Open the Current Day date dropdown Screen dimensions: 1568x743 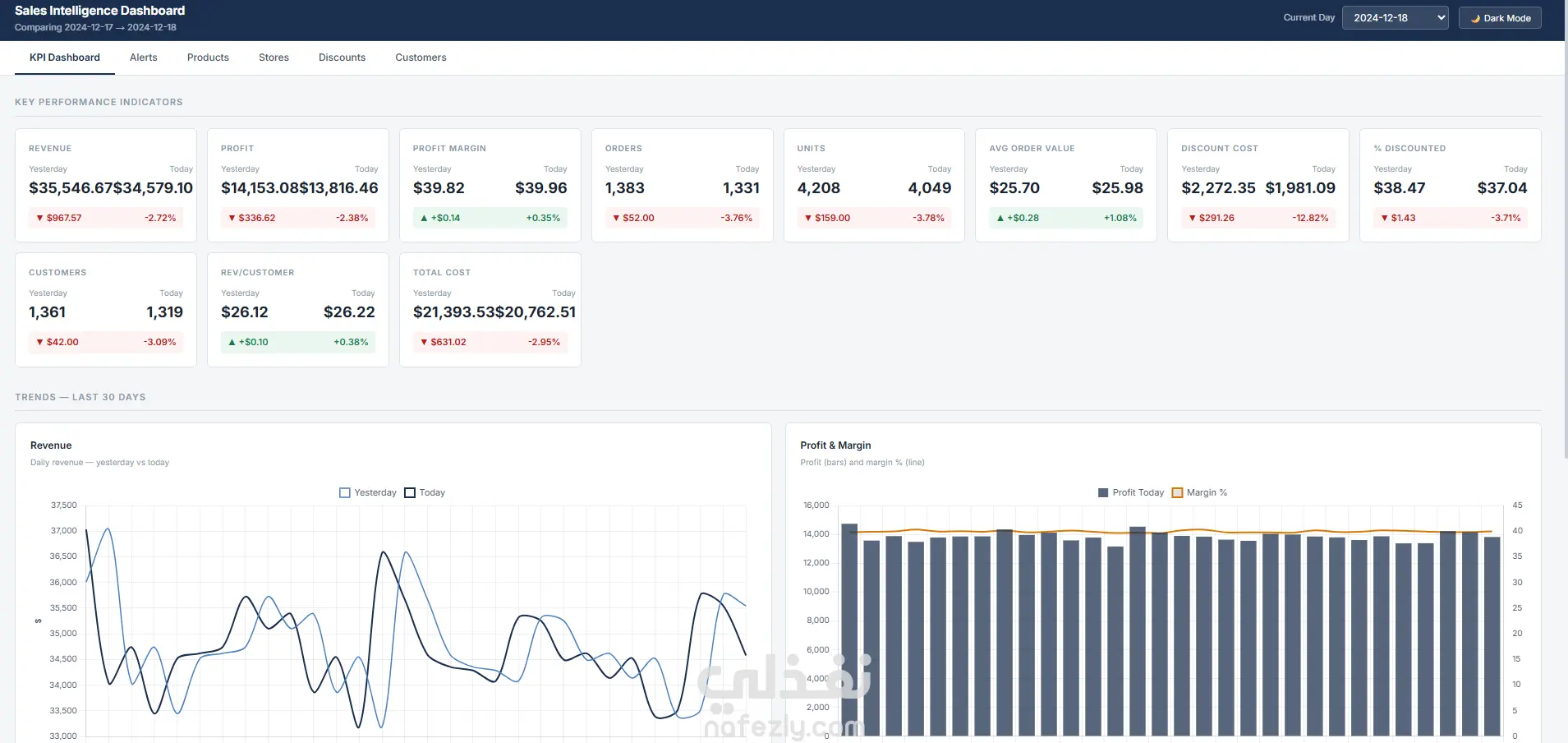1395,18
